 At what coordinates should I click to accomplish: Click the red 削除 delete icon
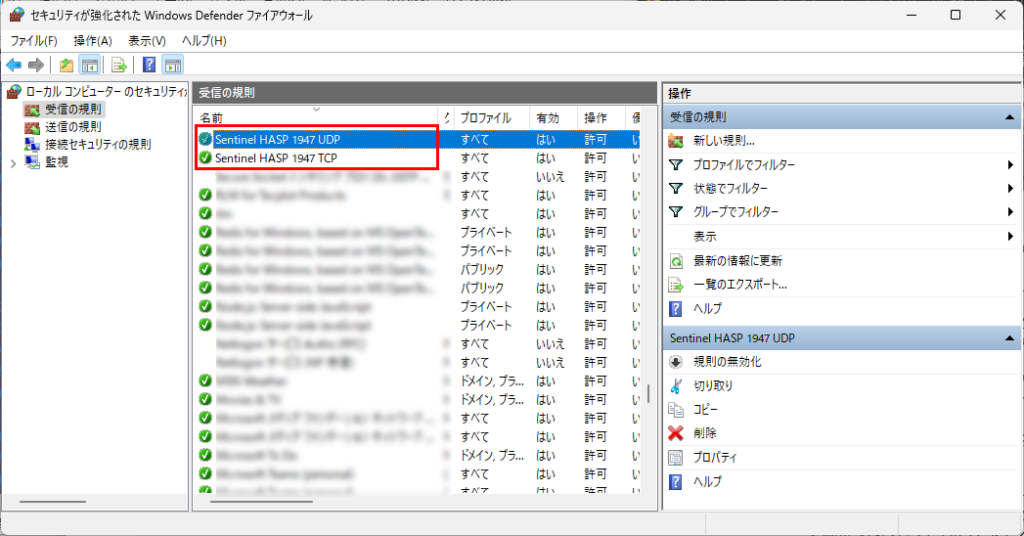tap(676, 433)
